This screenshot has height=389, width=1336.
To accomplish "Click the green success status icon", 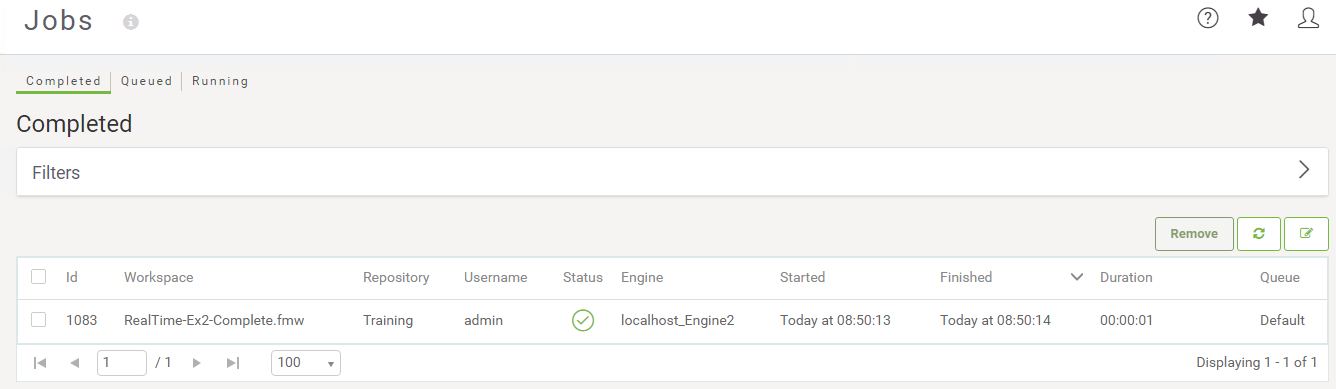I will tap(583, 320).
